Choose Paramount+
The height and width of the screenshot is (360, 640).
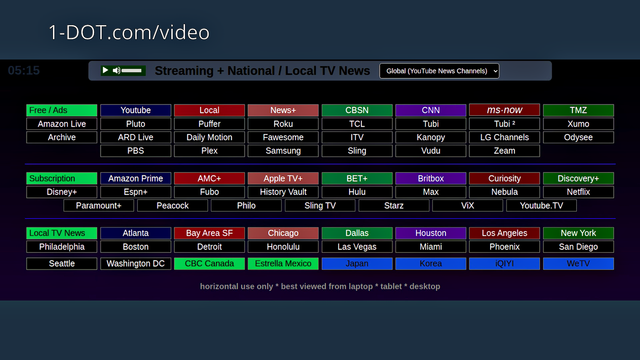(99, 206)
